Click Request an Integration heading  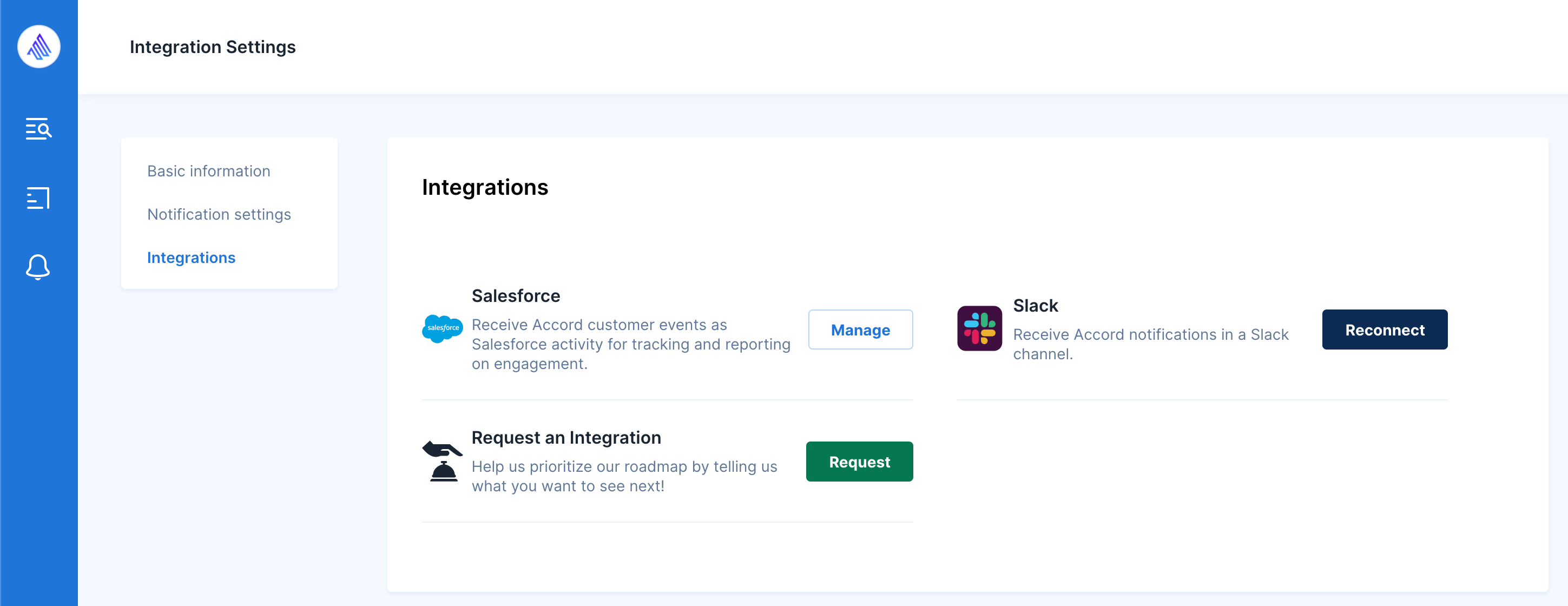click(565, 438)
